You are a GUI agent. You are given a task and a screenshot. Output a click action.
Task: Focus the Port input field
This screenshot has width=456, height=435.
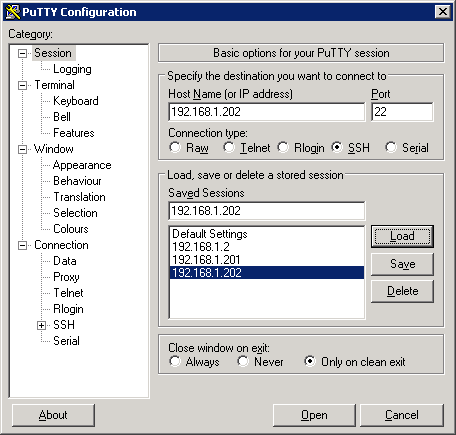402,112
